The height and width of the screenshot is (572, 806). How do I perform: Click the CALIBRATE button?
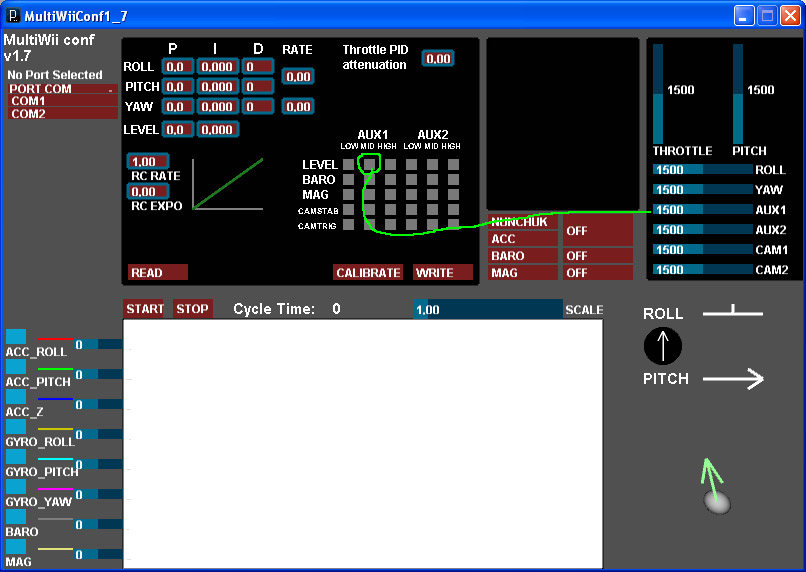coord(368,272)
